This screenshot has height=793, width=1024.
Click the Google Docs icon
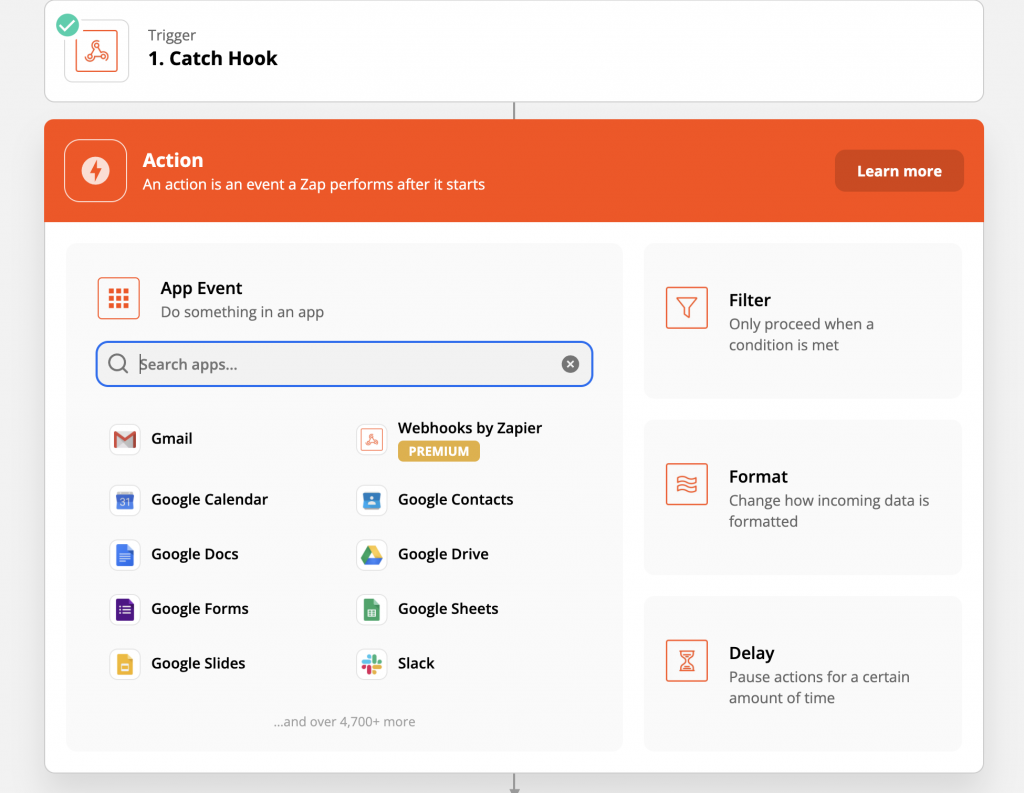(x=125, y=555)
